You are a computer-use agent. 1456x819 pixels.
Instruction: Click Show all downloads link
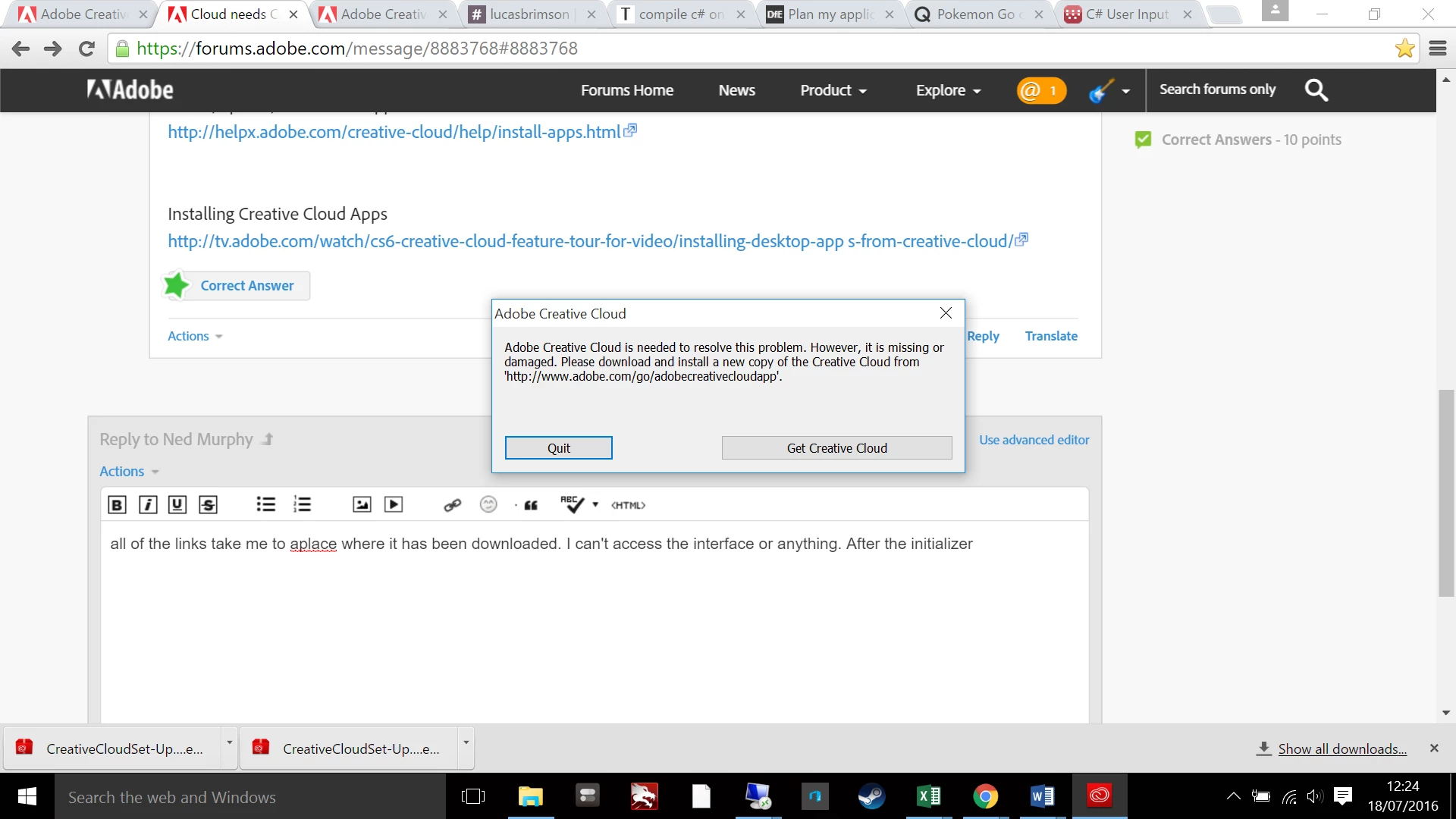tap(1342, 748)
